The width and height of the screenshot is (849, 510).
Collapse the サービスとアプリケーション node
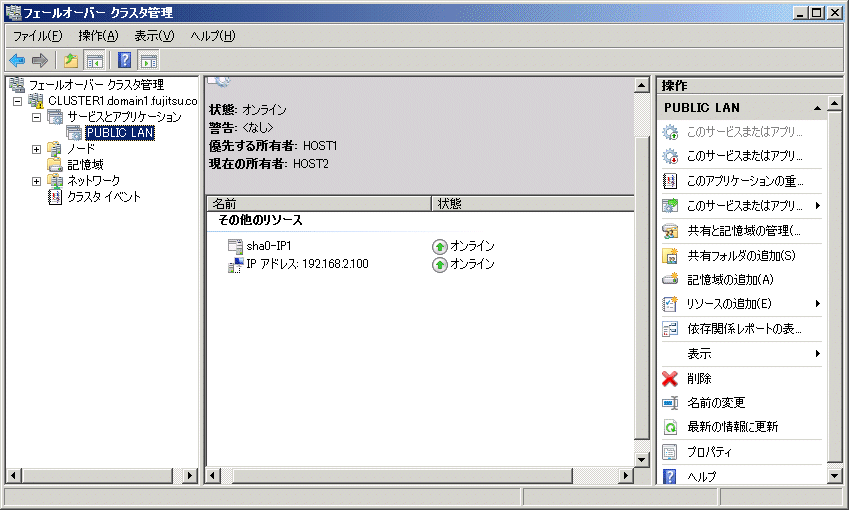(36, 117)
